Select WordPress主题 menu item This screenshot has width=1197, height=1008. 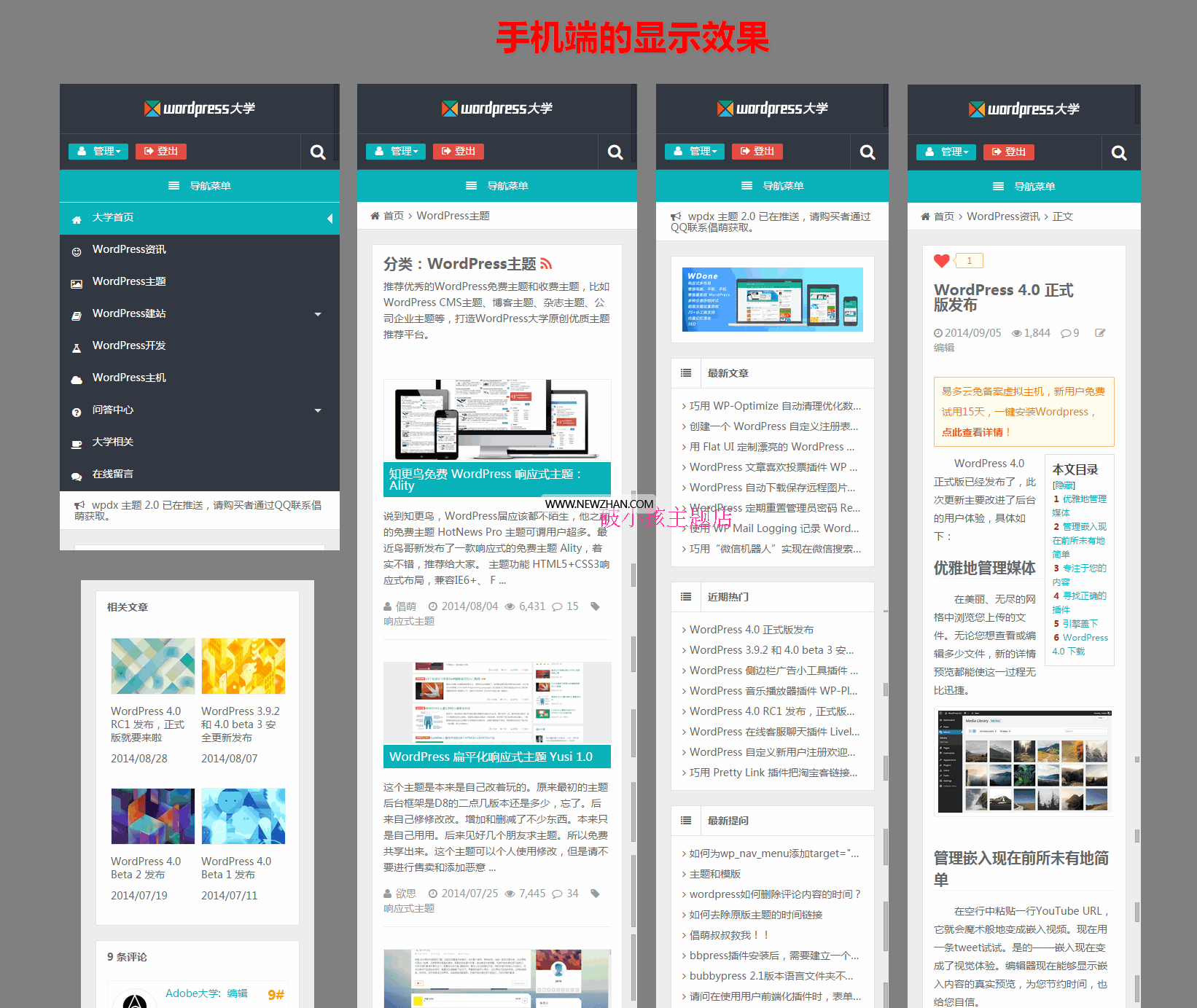pyautogui.click(x=200, y=282)
